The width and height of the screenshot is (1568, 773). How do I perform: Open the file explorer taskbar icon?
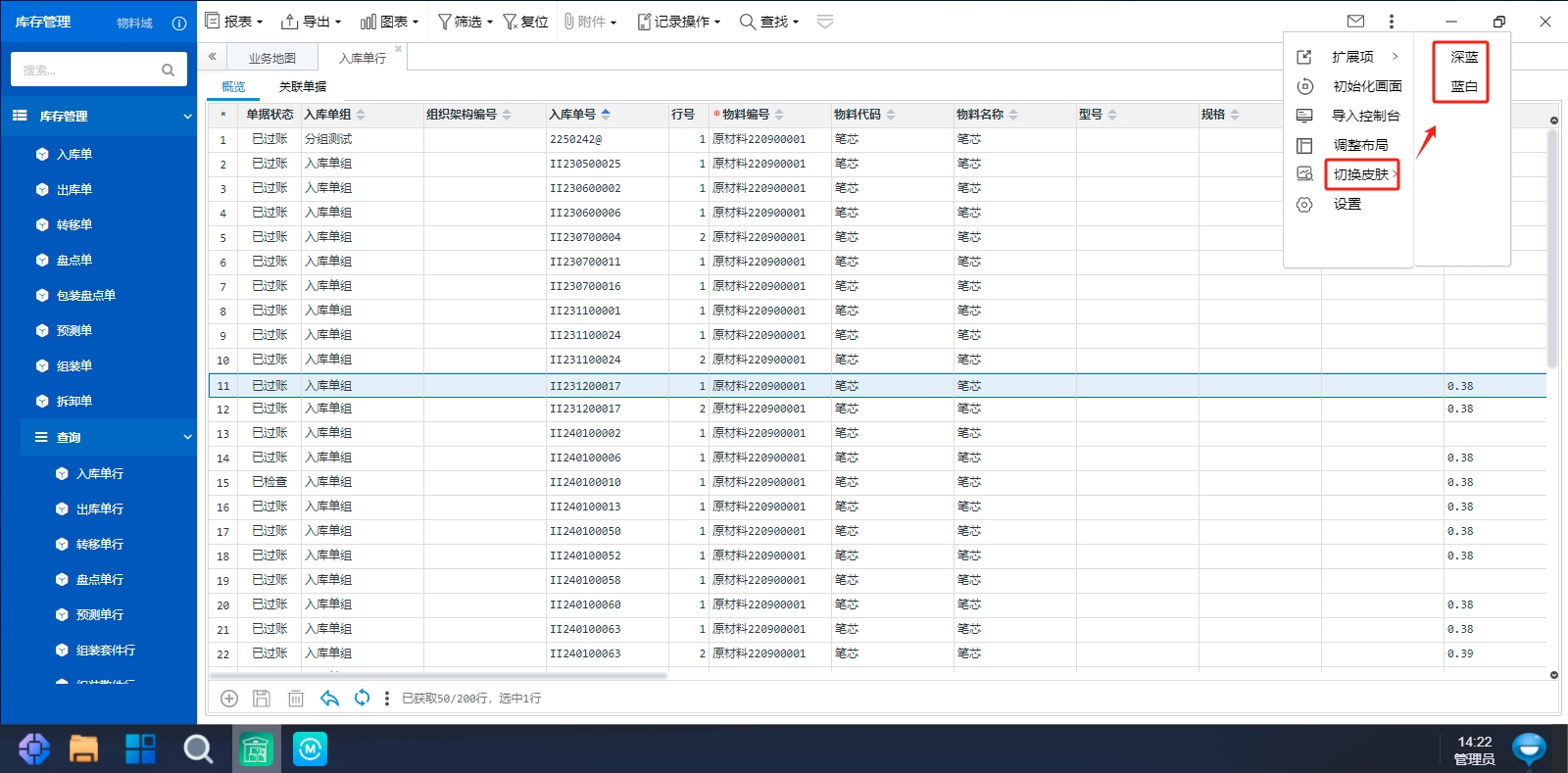click(83, 749)
